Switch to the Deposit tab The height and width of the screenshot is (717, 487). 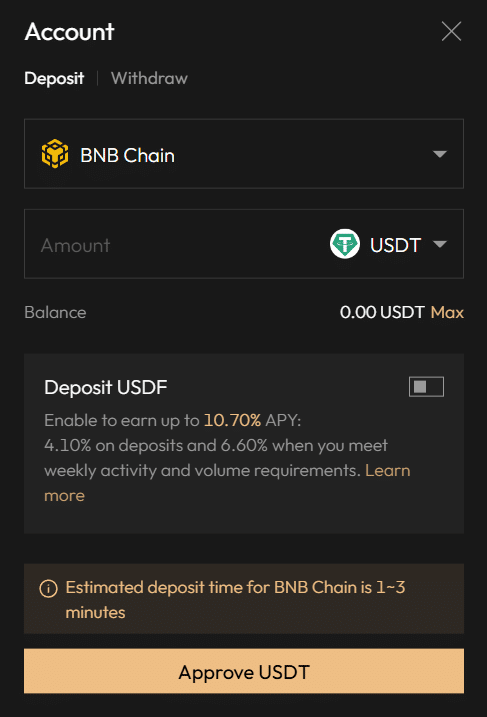[54, 79]
